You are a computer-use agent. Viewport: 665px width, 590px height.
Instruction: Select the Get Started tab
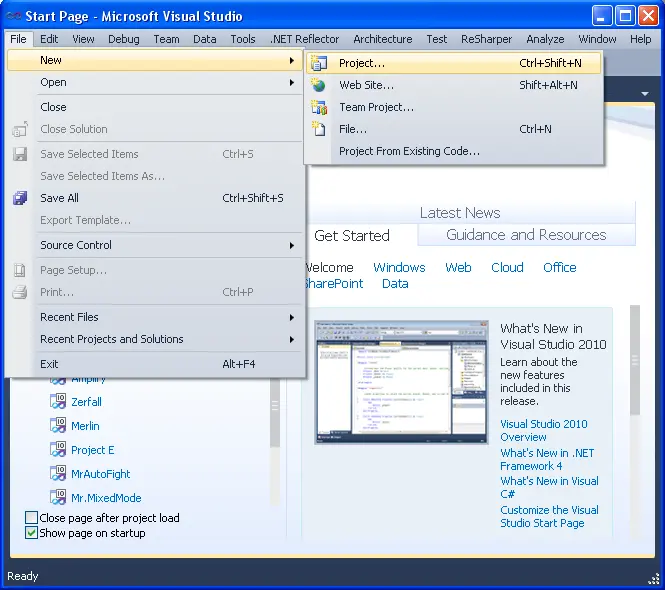(x=352, y=235)
